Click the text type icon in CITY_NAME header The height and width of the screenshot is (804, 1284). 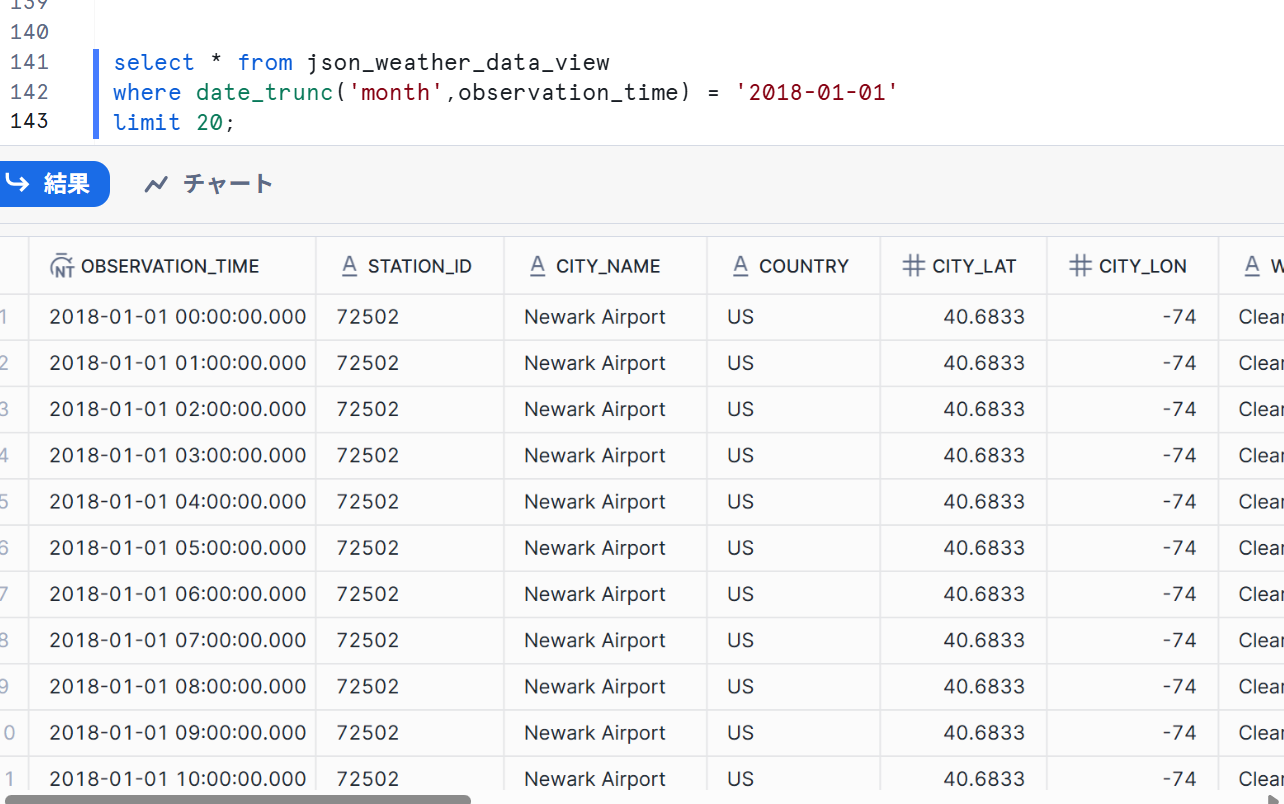[537, 266]
